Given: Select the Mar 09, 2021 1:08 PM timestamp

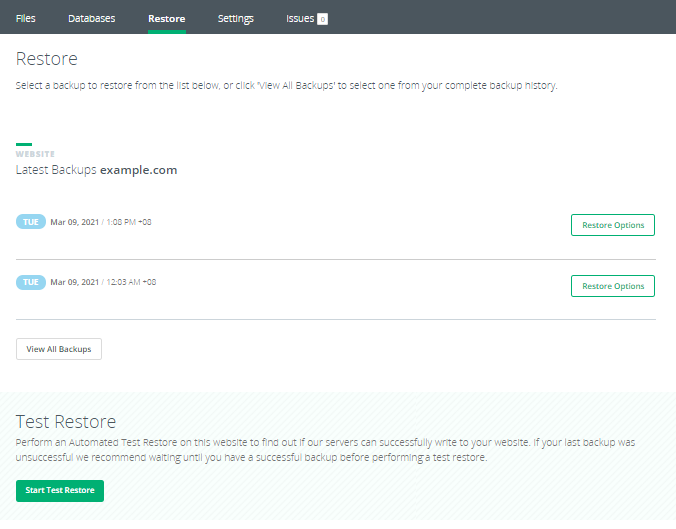Looking at the screenshot, I should [101, 222].
